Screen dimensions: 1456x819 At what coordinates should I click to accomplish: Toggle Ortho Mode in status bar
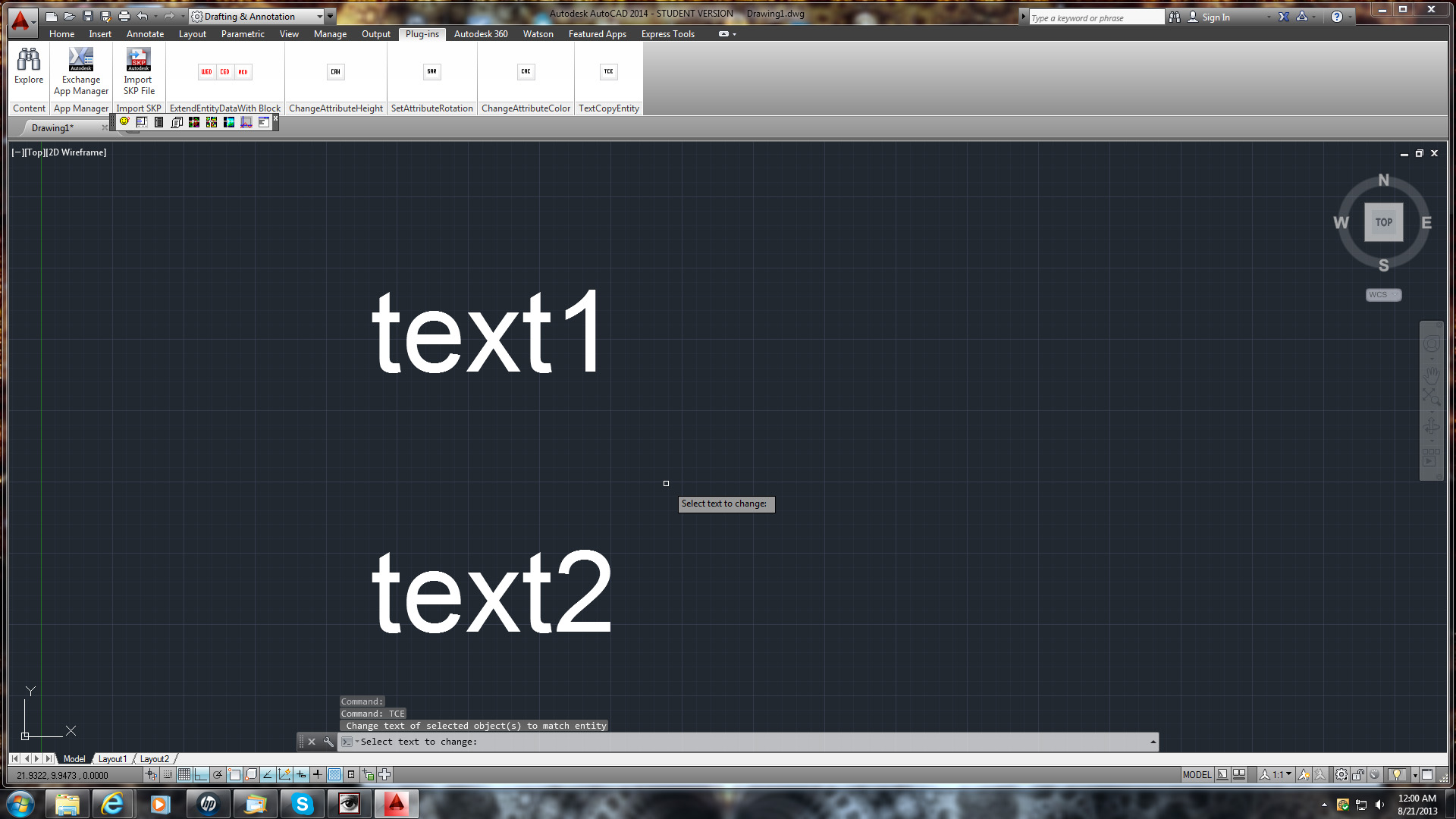tap(201, 774)
